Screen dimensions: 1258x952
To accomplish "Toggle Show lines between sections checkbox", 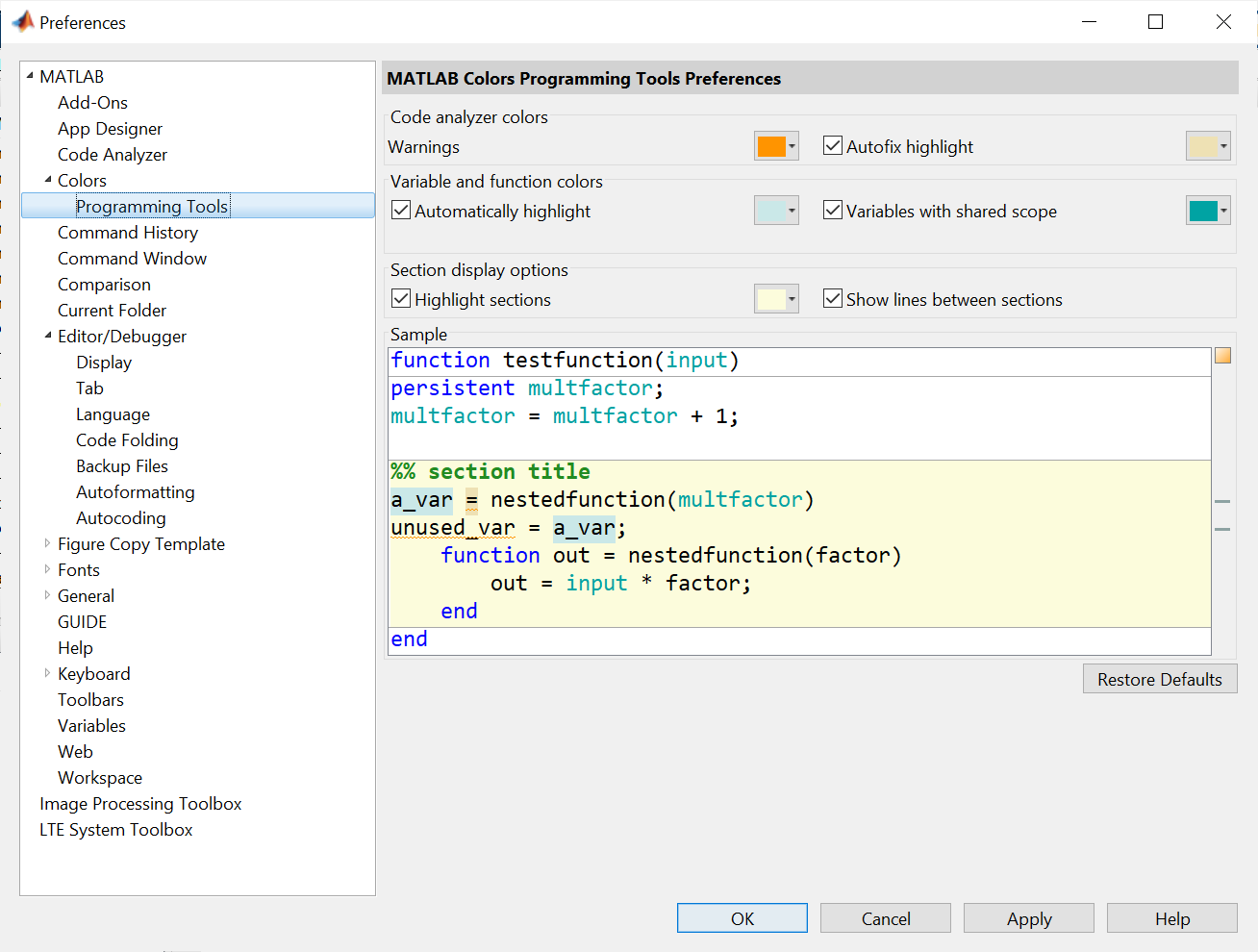I will pyautogui.click(x=833, y=299).
